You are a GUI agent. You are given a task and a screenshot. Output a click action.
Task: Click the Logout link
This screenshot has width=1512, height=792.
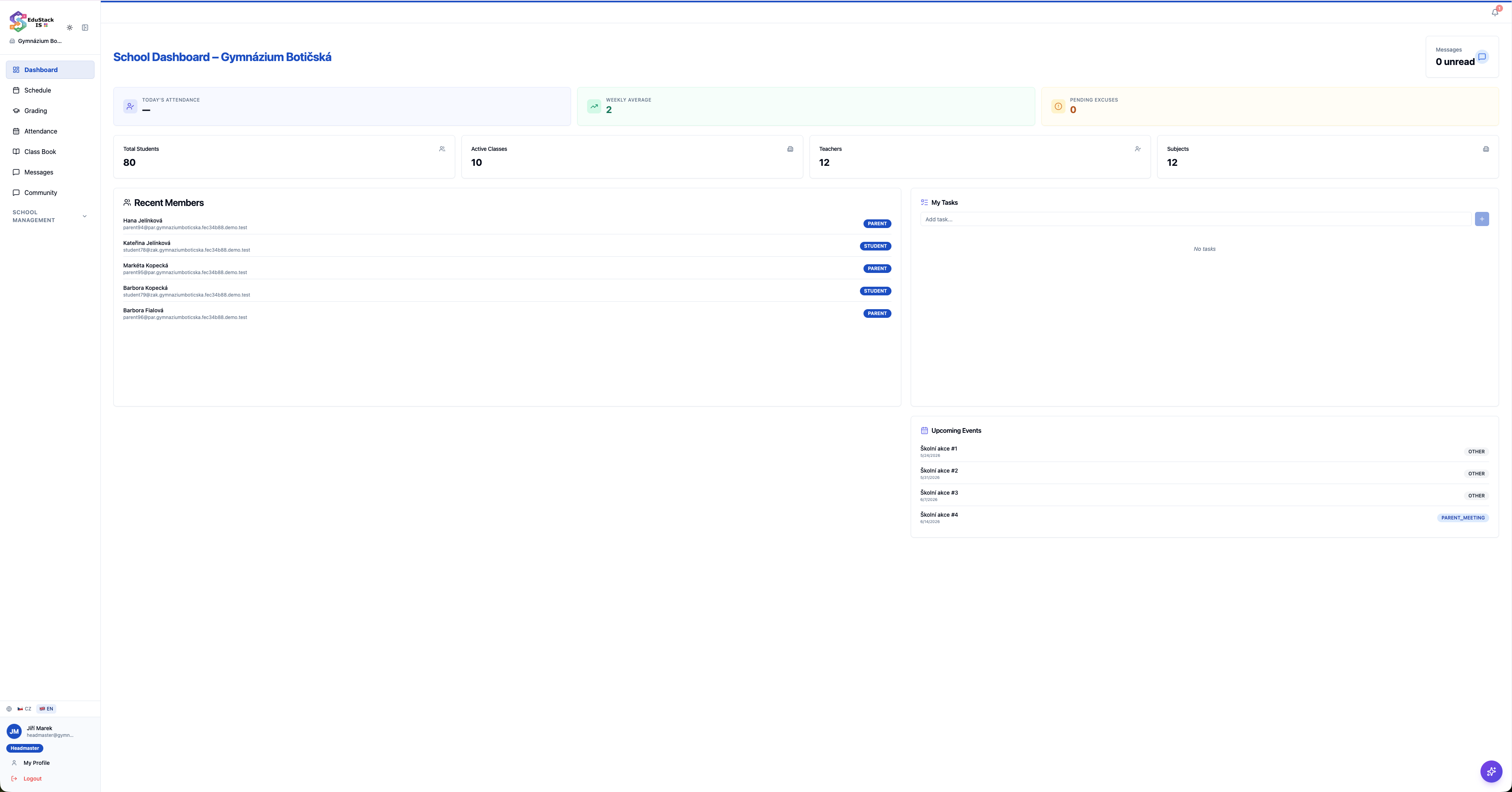[32, 779]
